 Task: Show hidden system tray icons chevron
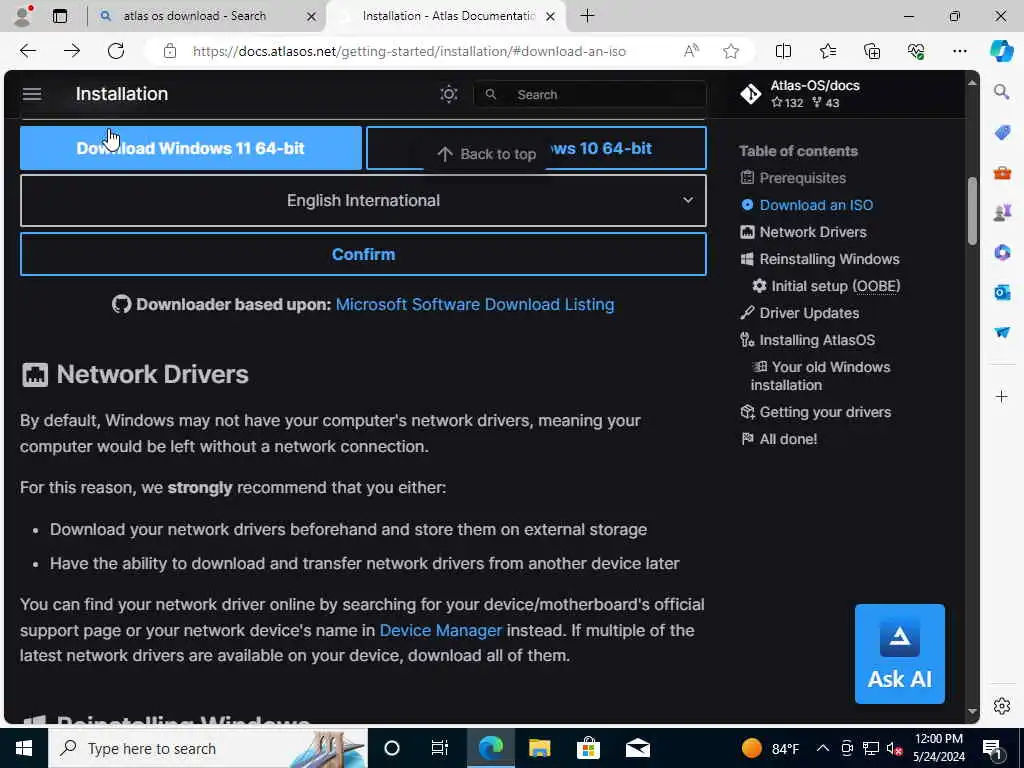coord(823,748)
